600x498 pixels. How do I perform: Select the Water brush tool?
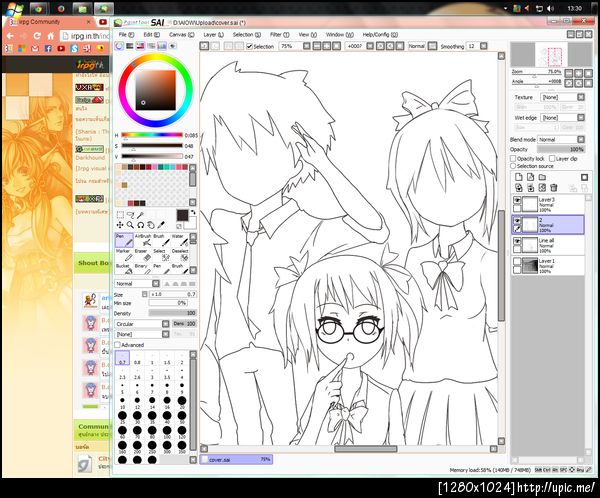[x=179, y=240]
